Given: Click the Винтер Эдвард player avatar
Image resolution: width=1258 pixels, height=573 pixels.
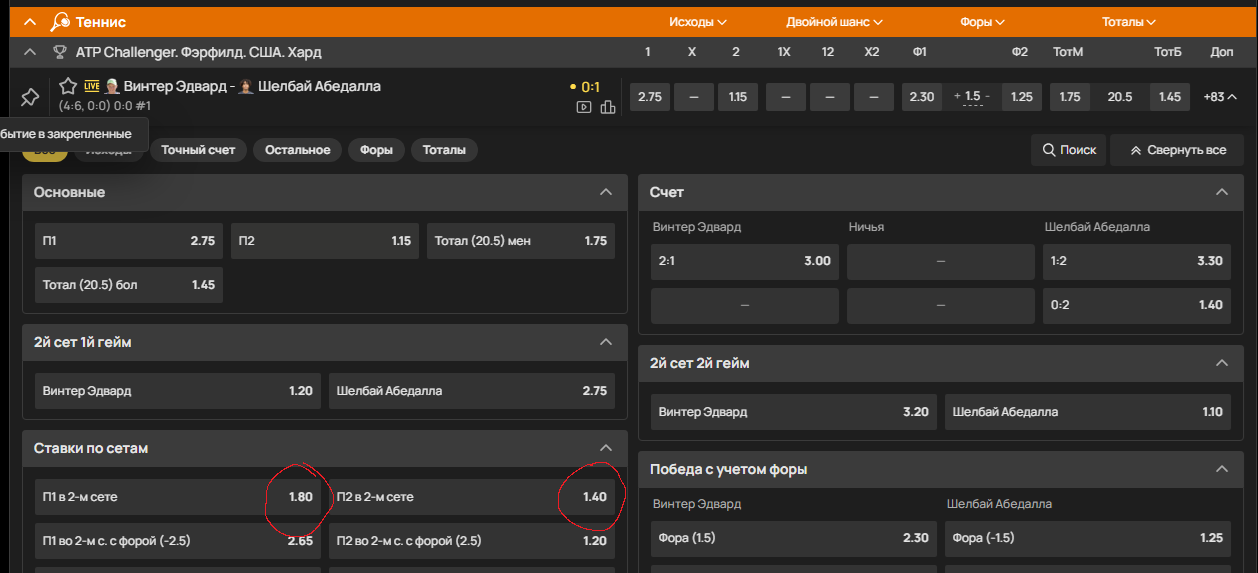Looking at the screenshot, I should coord(113,86).
